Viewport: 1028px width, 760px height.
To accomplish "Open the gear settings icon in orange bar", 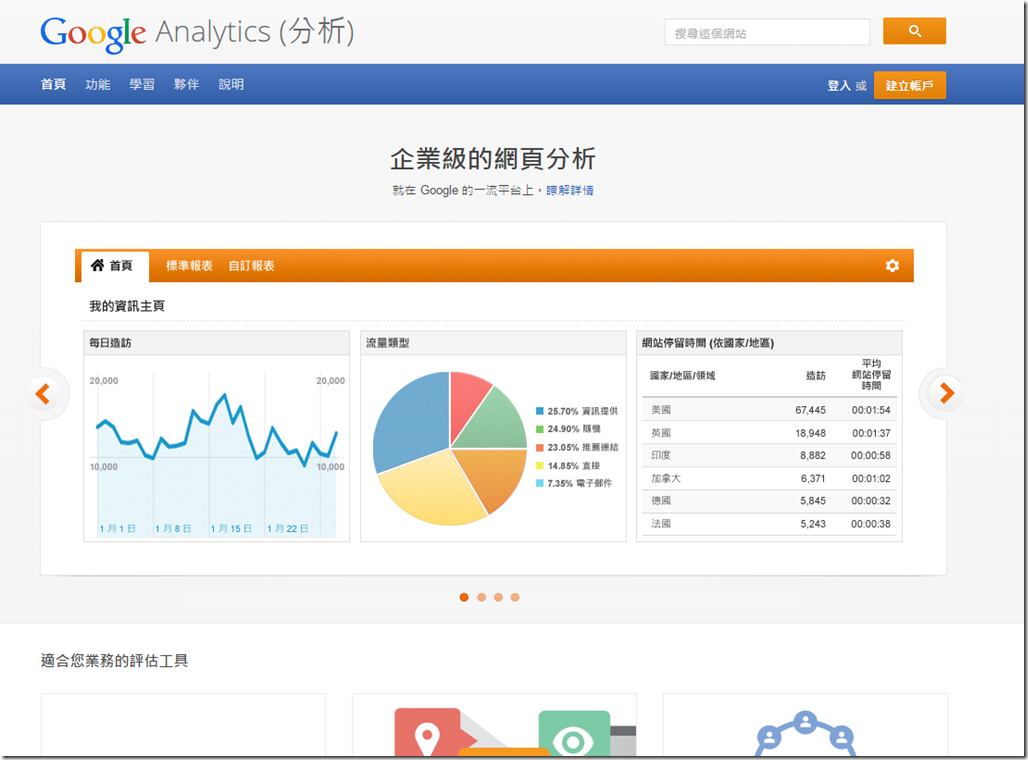I will pos(892,266).
